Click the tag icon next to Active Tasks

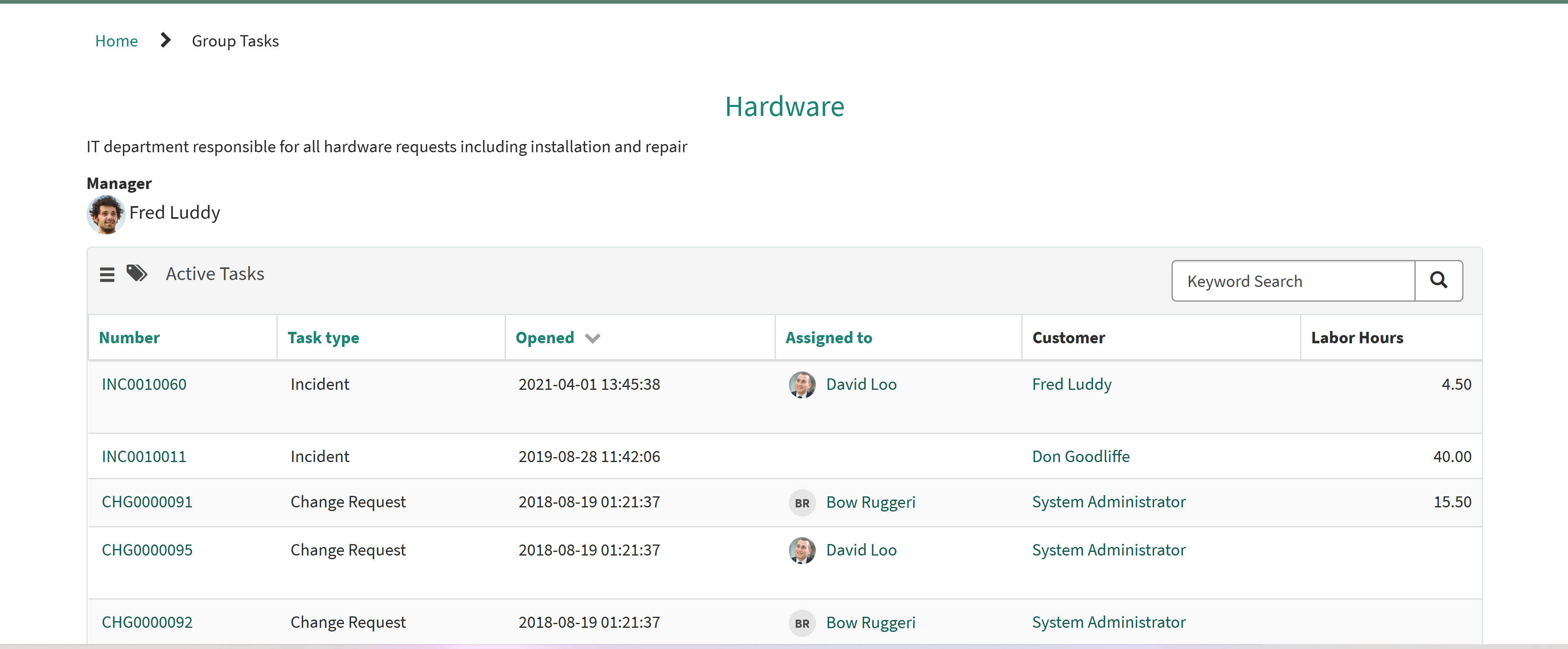(136, 273)
